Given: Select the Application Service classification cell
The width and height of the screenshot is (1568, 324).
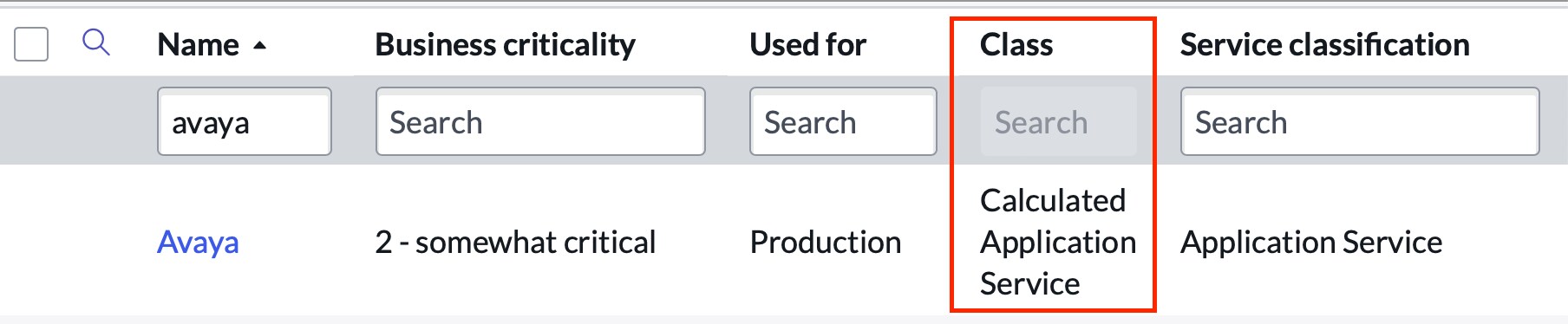Looking at the screenshot, I should (x=1311, y=242).
